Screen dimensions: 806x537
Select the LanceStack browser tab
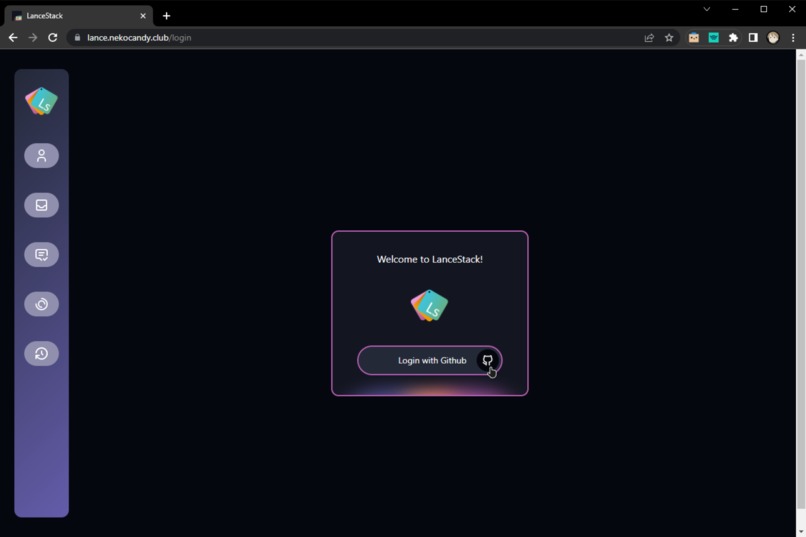79,16
